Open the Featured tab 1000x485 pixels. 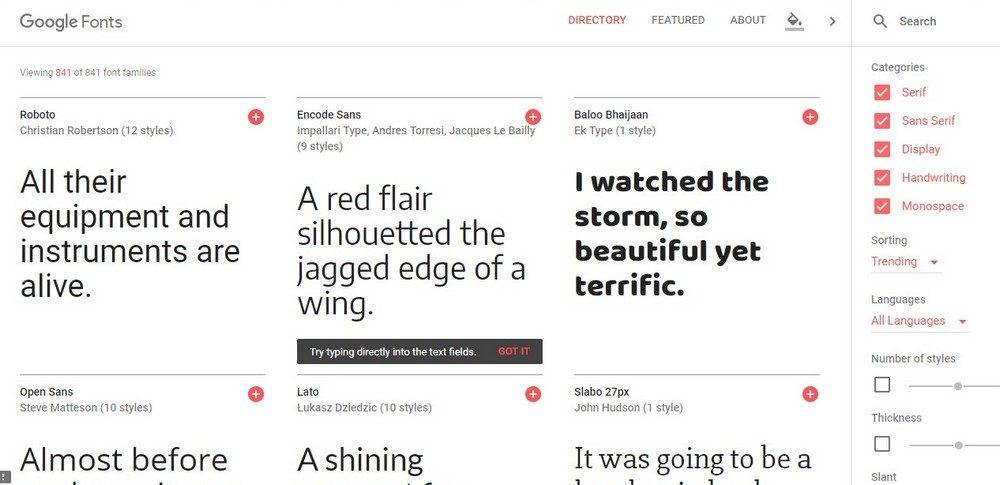click(x=678, y=20)
